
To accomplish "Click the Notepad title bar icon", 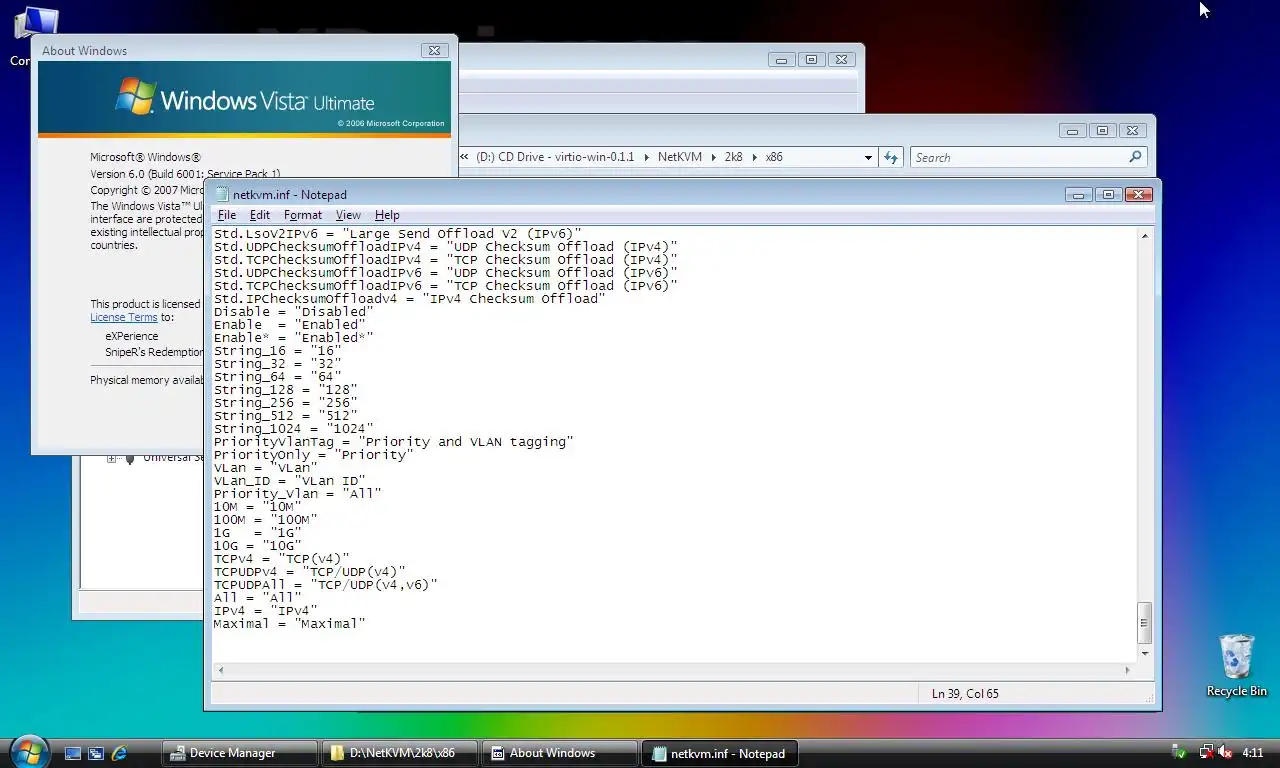I will click(x=222, y=194).
